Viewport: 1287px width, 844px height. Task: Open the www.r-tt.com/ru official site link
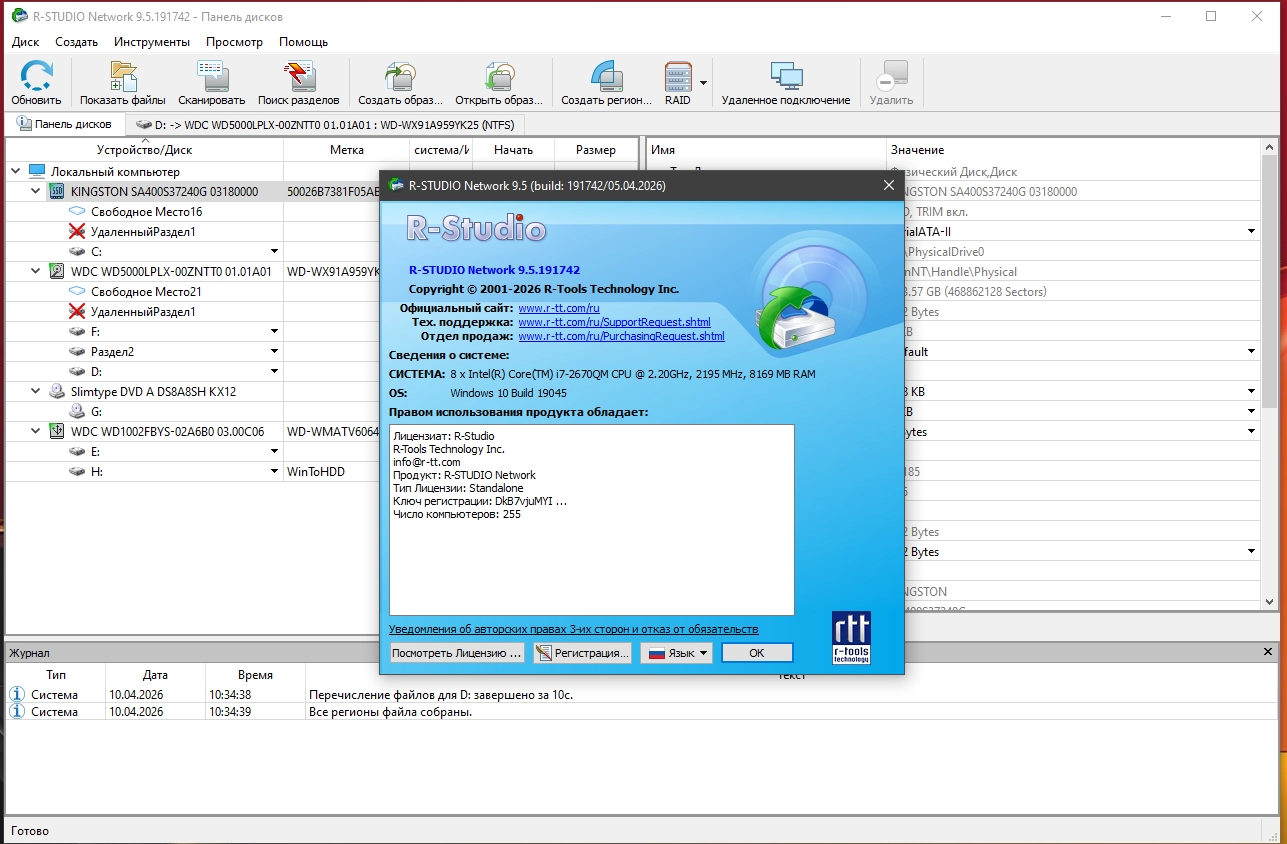558,308
